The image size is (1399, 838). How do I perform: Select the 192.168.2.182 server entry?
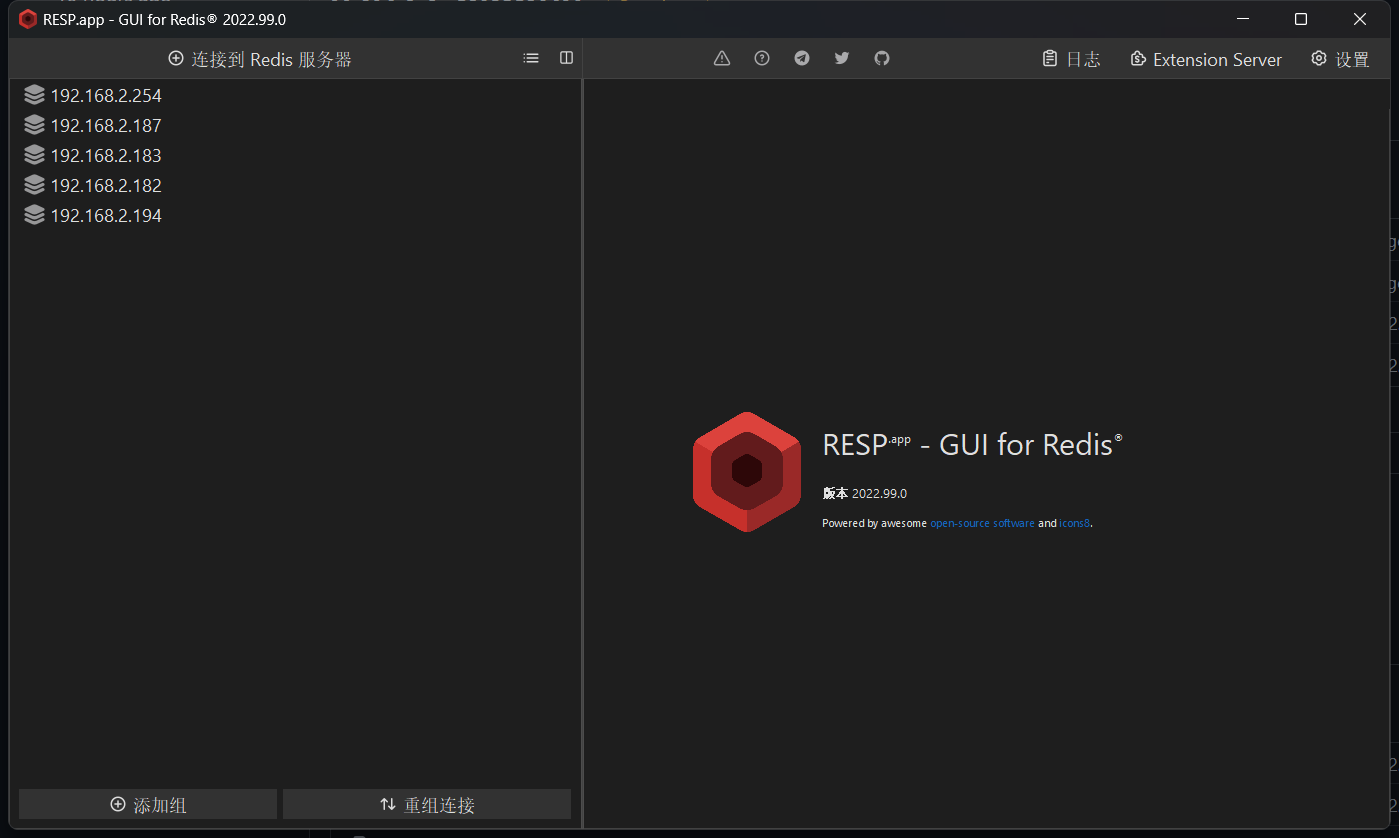pyautogui.click(x=105, y=186)
